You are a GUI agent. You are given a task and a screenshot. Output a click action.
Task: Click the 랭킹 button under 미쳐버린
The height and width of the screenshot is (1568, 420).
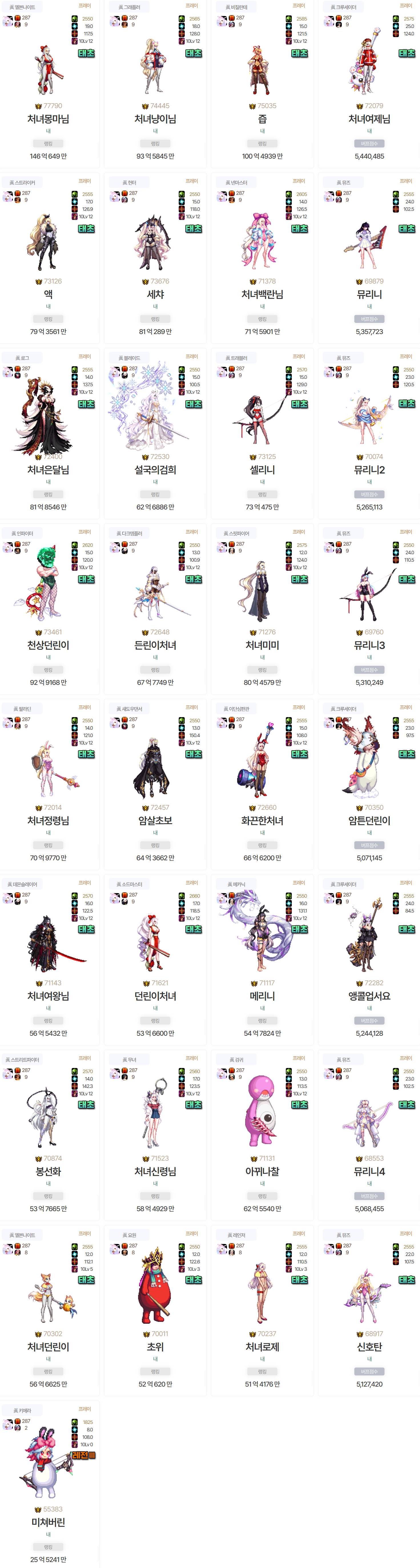tap(48, 1547)
